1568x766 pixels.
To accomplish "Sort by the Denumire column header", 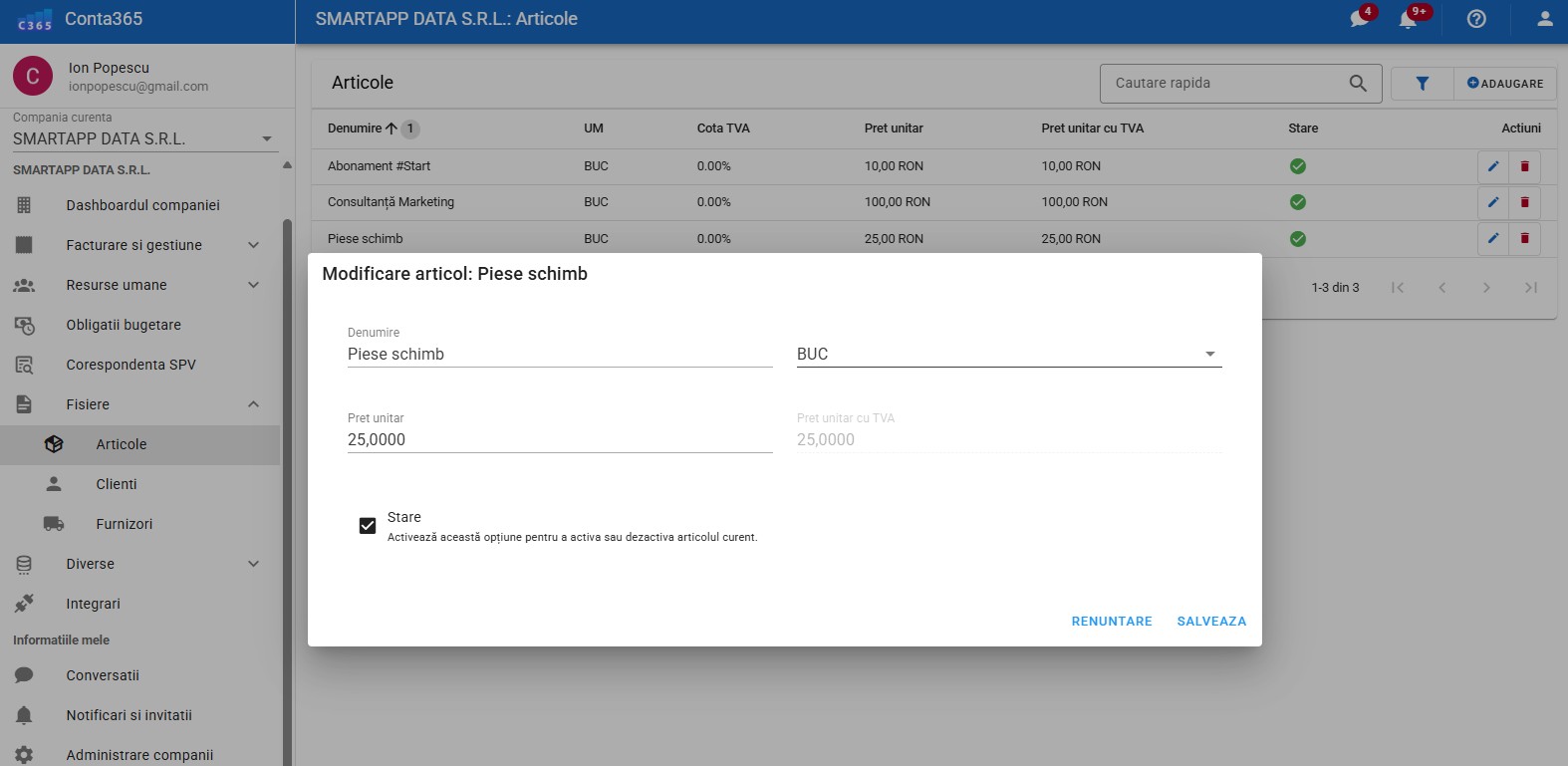I will click(x=355, y=128).
